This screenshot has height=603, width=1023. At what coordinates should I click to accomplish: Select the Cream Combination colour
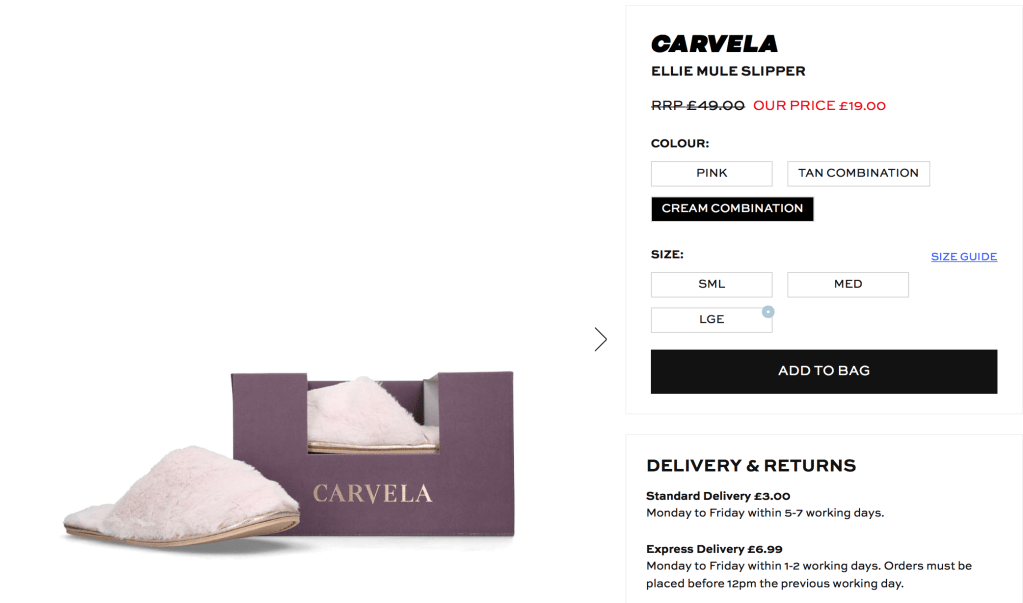point(732,209)
